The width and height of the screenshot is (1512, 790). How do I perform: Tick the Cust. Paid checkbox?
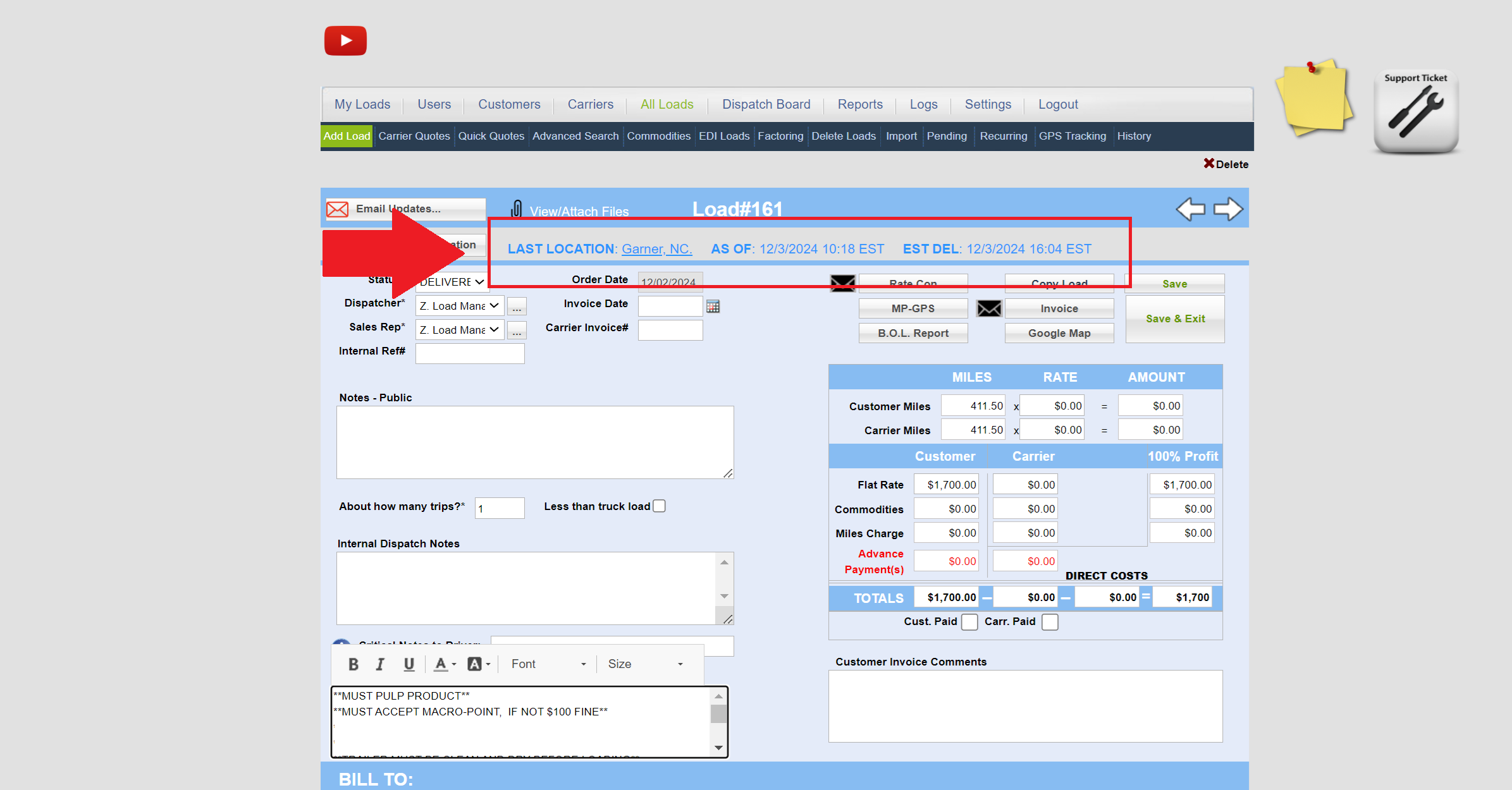[x=969, y=622]
